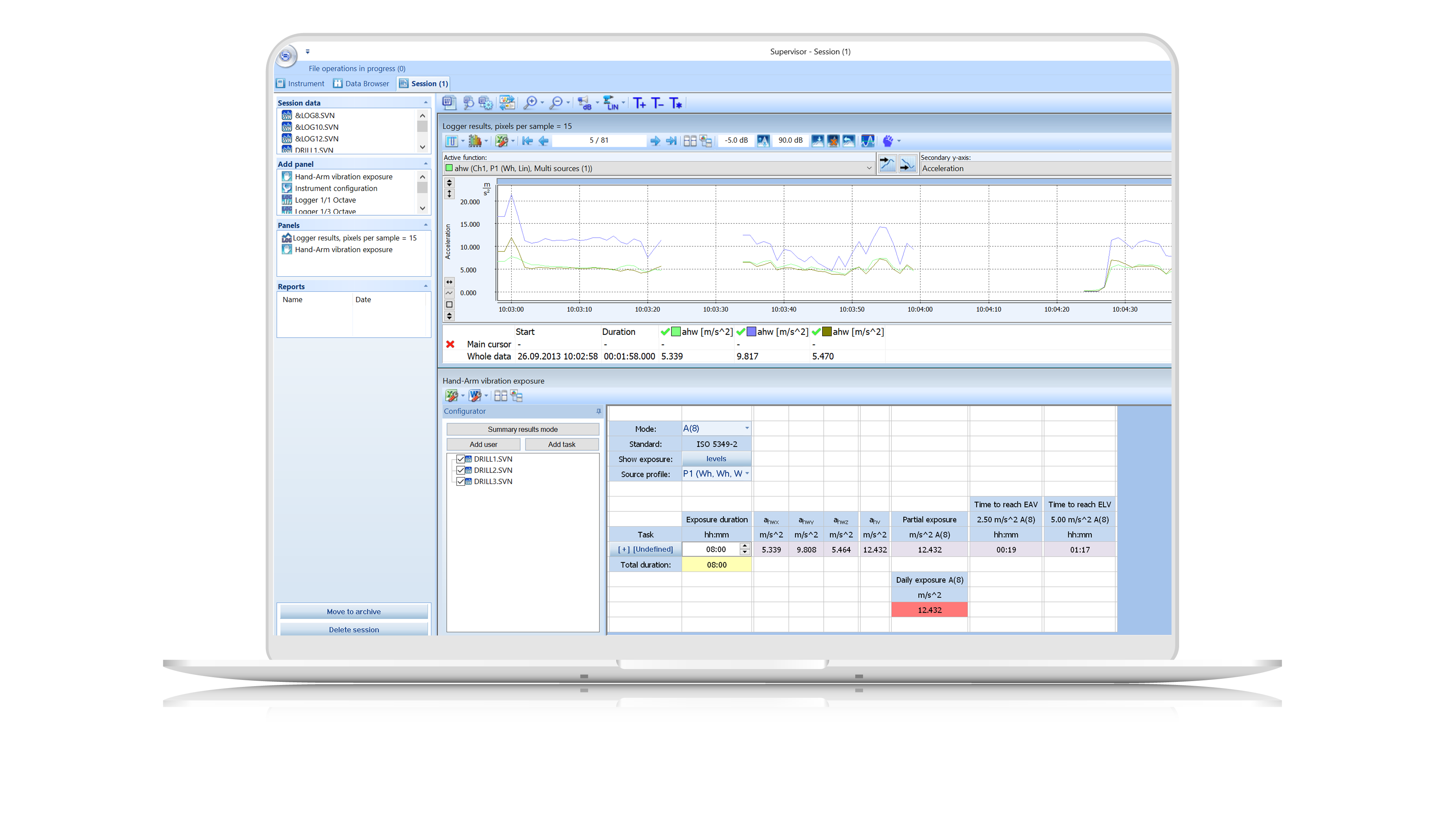Click the dB scale megaphone icon

tap(584, 103)
